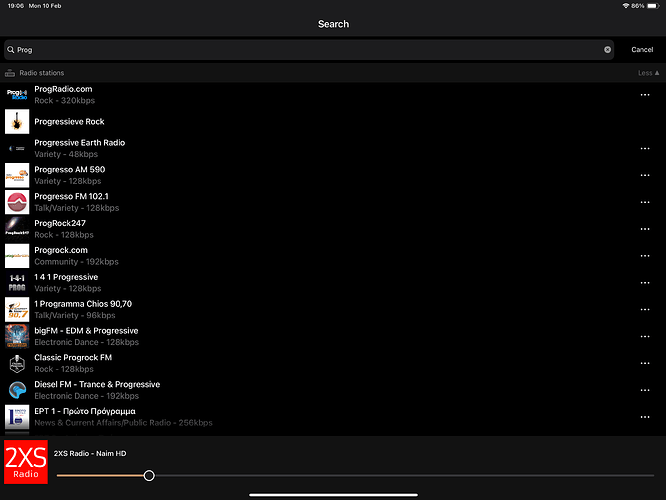Open more options for Progresso FM 102.1
Image resolution: width=666 pixels, height=500 pixels.
click(645, 202)
